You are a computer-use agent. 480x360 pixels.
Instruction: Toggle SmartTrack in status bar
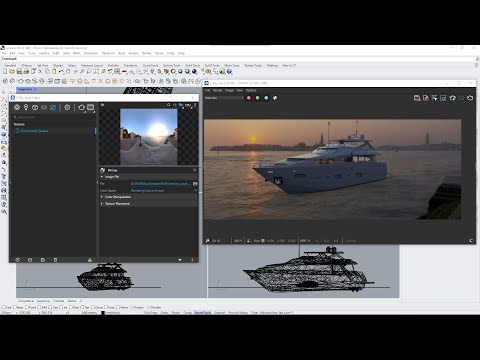(203, 313)
